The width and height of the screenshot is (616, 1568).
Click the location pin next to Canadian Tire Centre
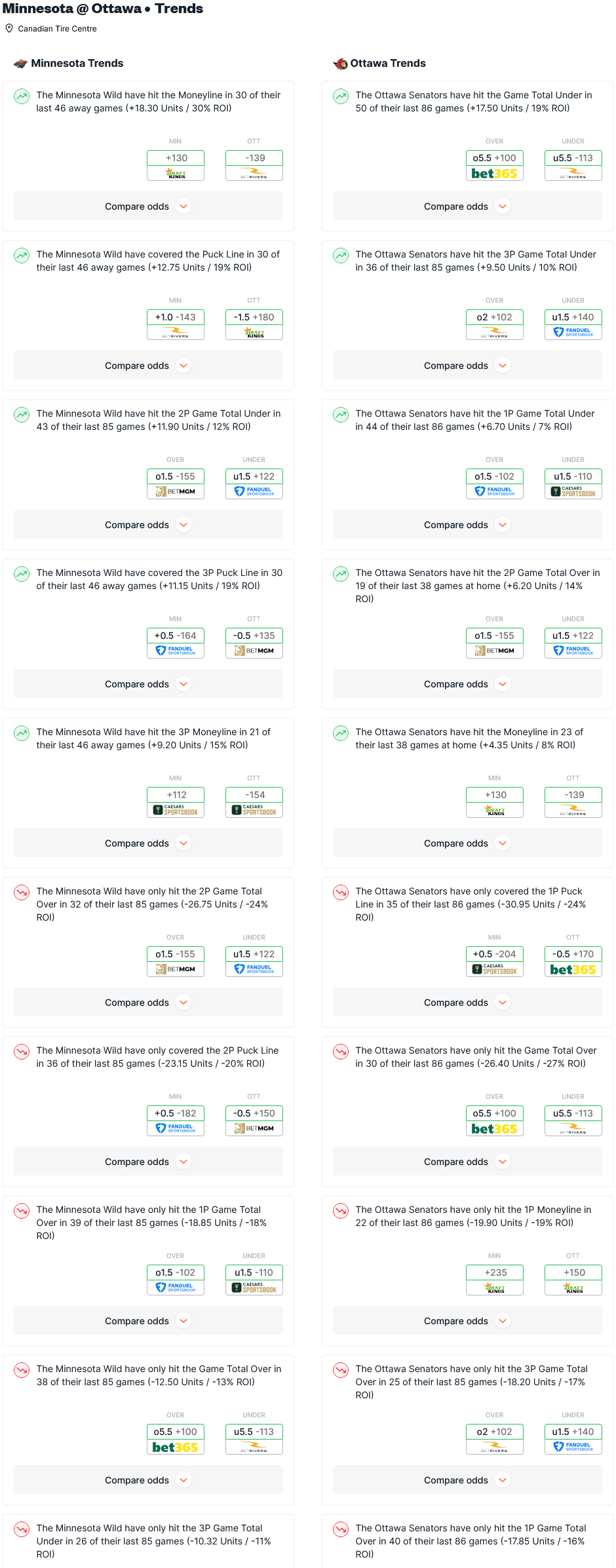point(9,28)
